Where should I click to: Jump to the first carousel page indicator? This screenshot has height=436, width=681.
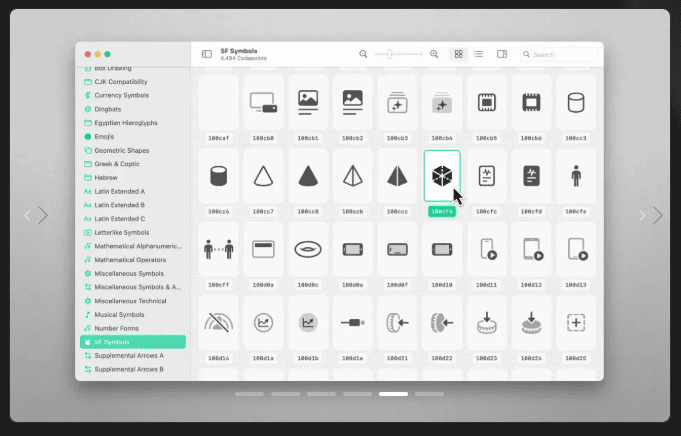tap(249, 394)
